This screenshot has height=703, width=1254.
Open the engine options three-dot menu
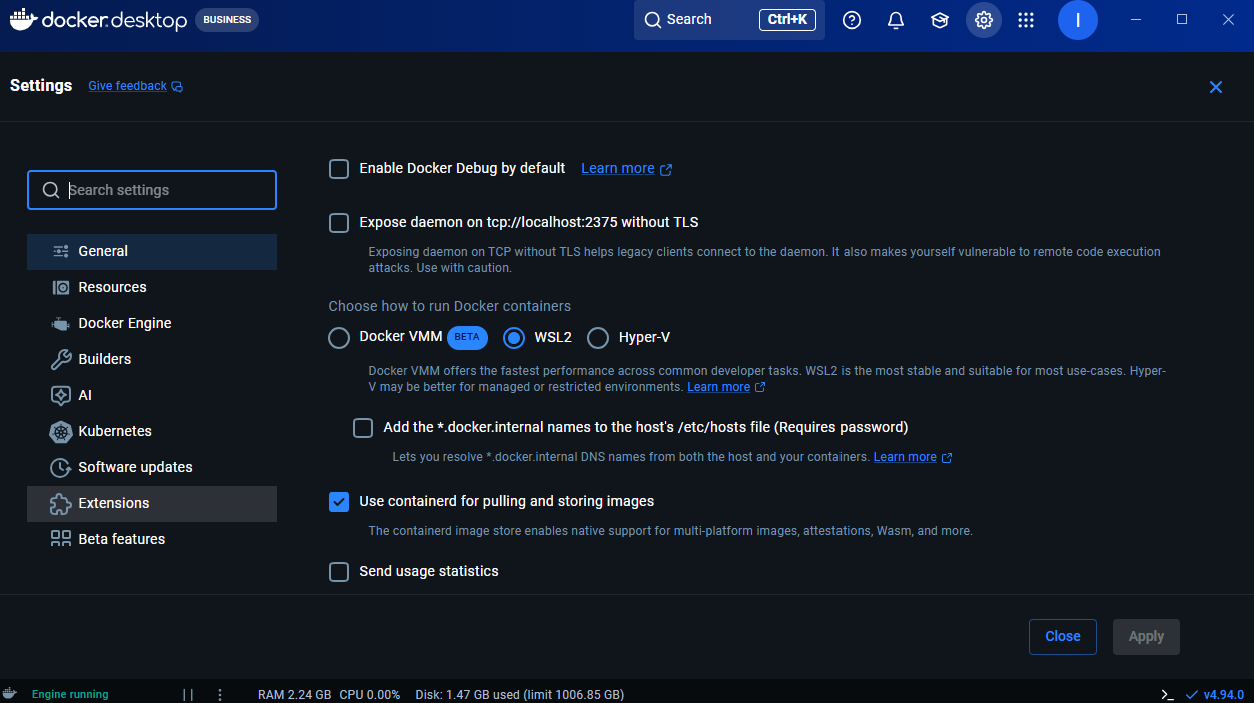[x=220, y=694]
